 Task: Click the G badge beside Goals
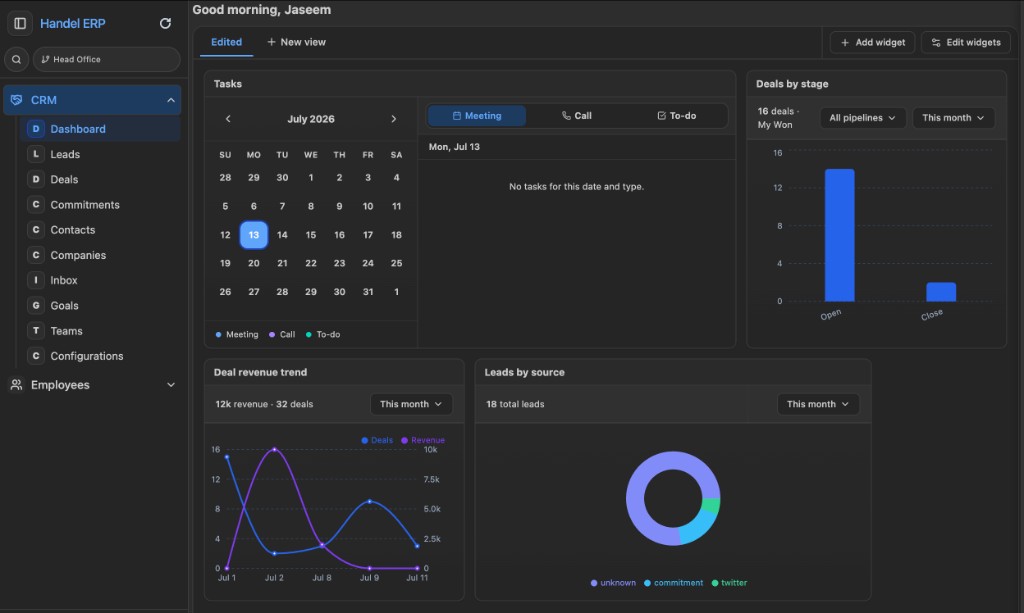pos(36,306)
